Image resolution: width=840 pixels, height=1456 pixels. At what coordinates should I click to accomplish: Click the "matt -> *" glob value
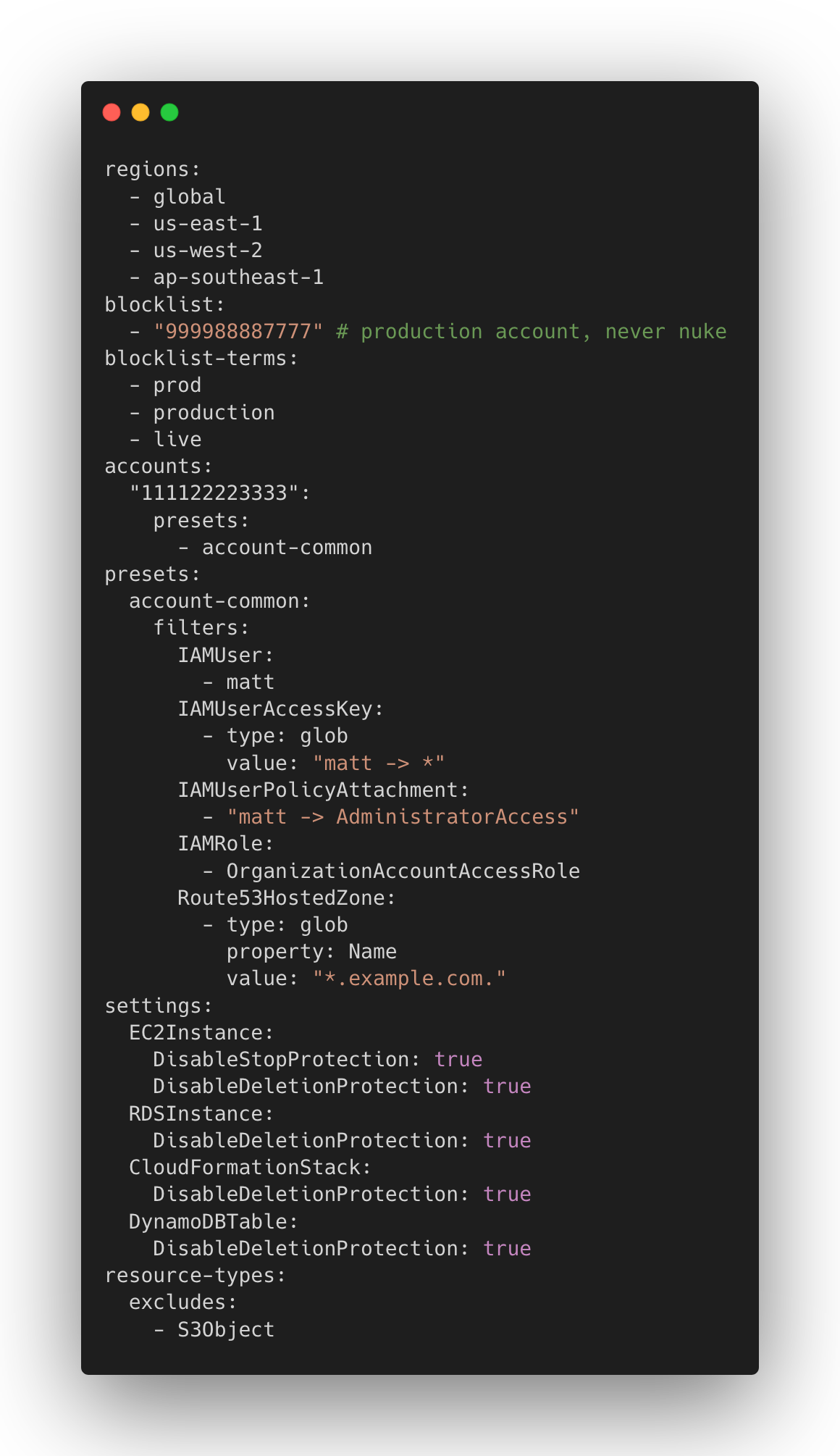pos(379,763)
